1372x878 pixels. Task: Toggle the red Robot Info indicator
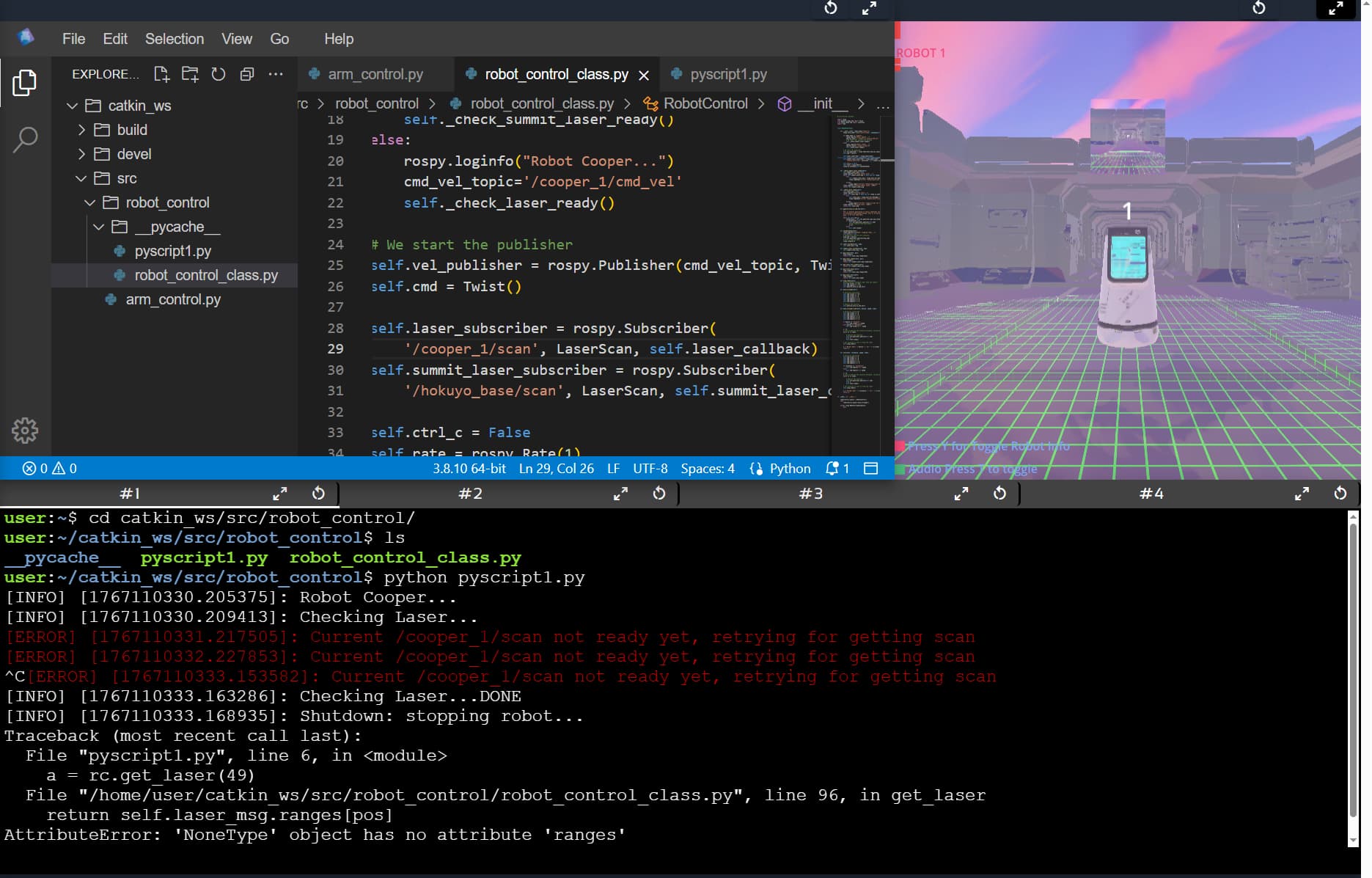tap(899, 447)
